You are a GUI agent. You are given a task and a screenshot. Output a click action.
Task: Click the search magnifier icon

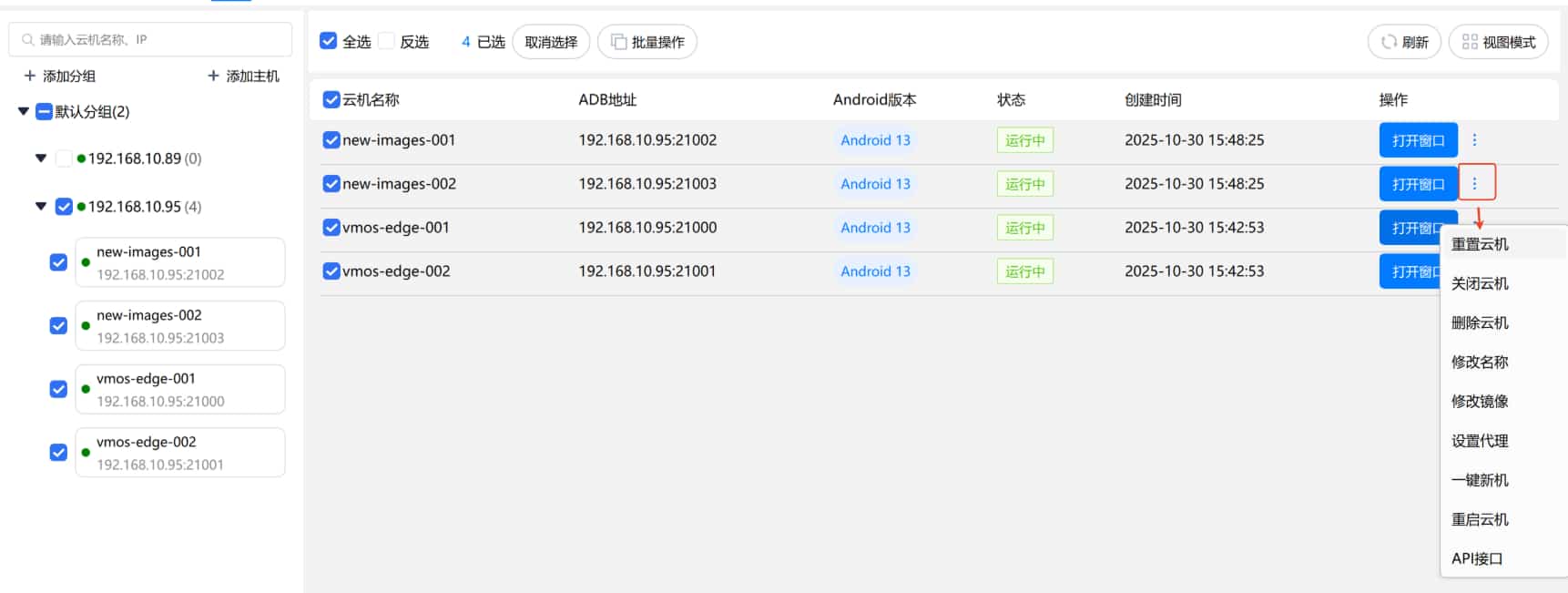[27, 40]
